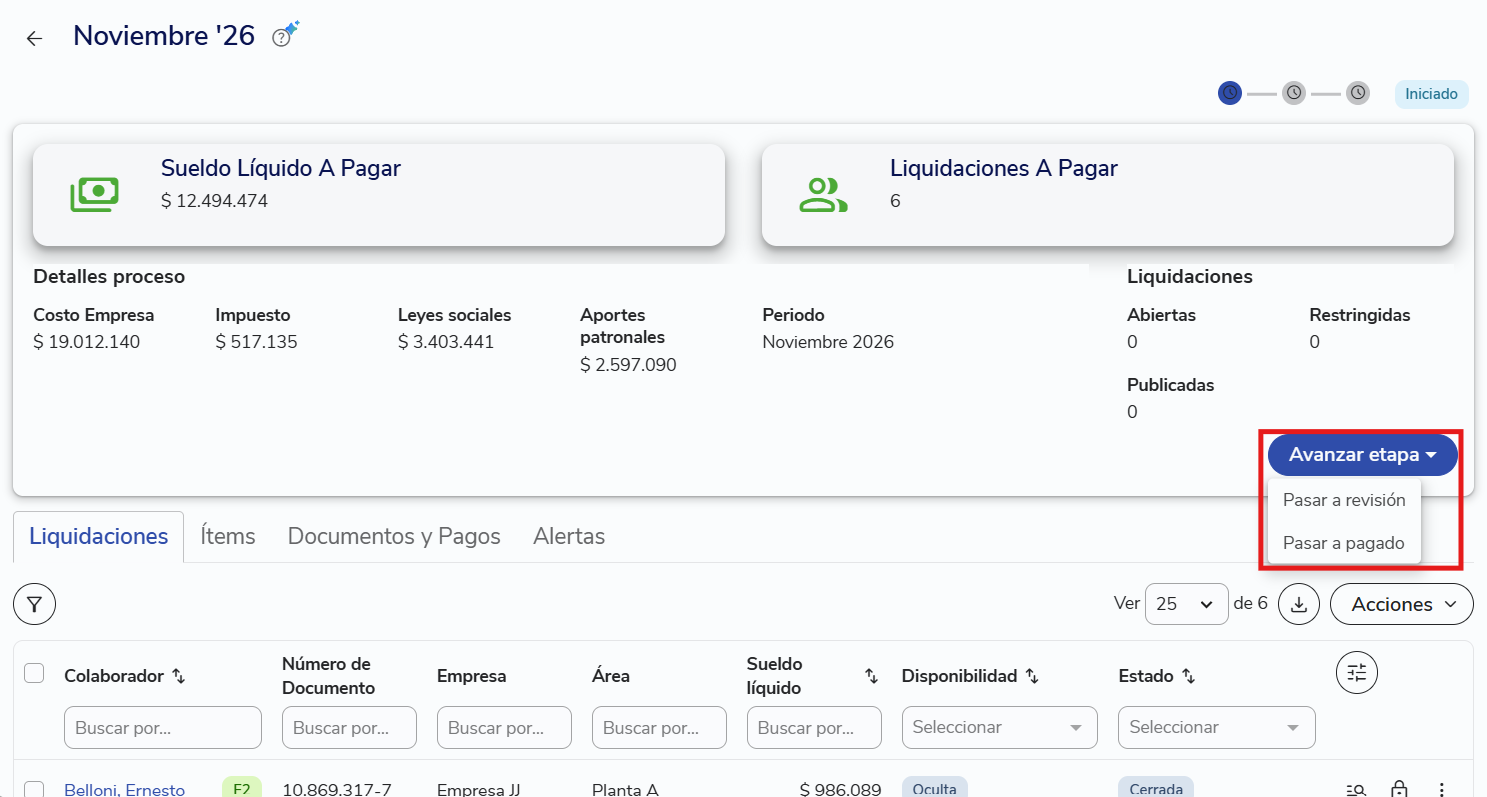This screenshot has width=1487, height=797.
Task: Open the Alertas tab
Action: click(x=569, y=536)
